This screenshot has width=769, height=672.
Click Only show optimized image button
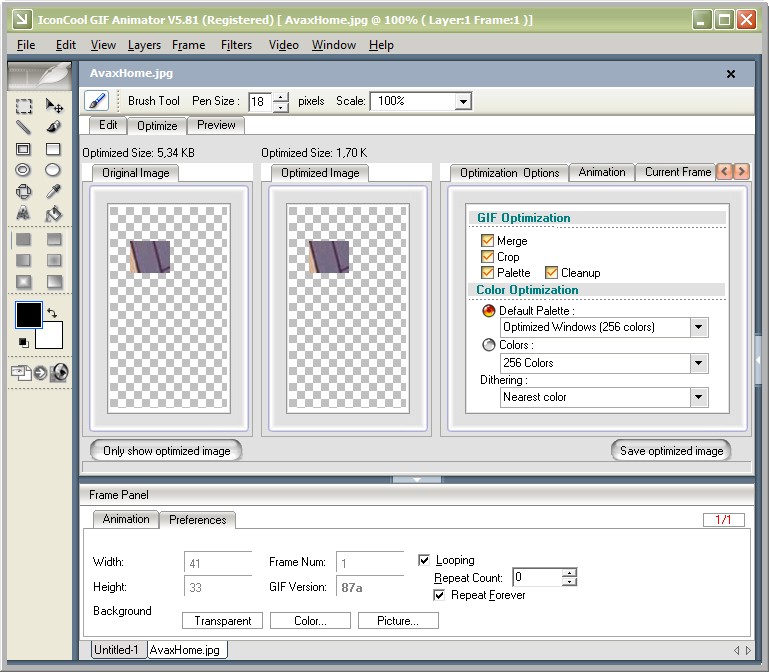coord(166,451)
